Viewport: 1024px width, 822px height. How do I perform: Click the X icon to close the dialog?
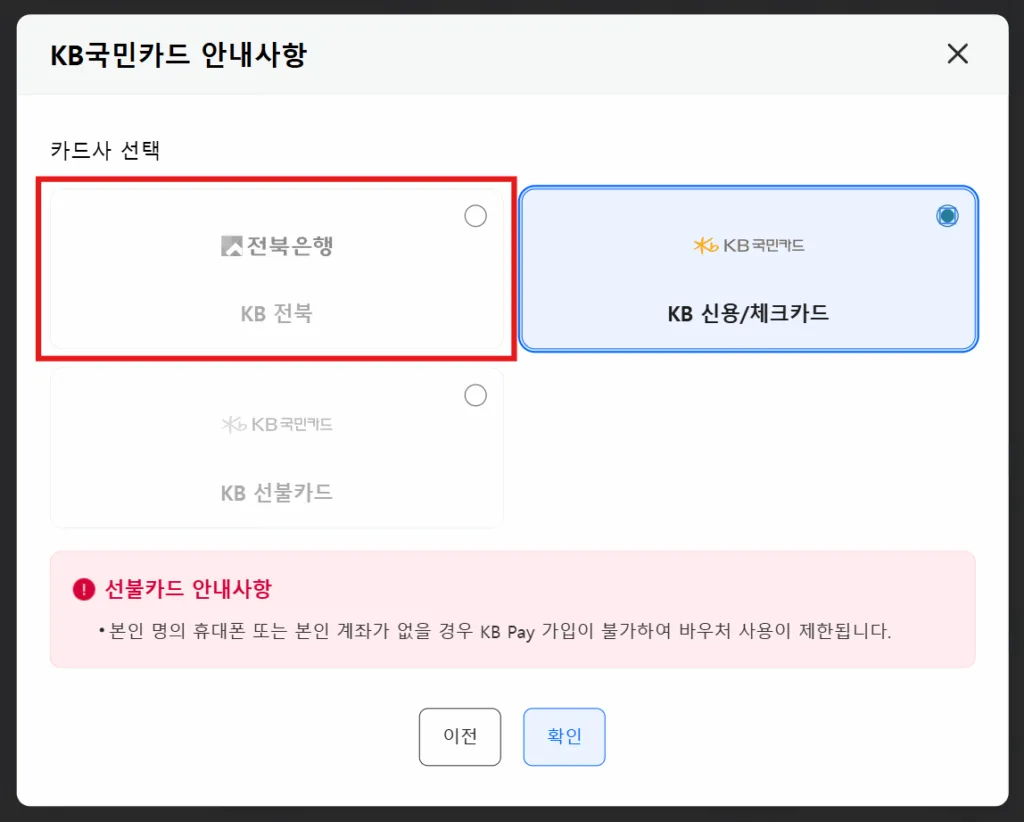pyautogui.click(x=957, y=54)
